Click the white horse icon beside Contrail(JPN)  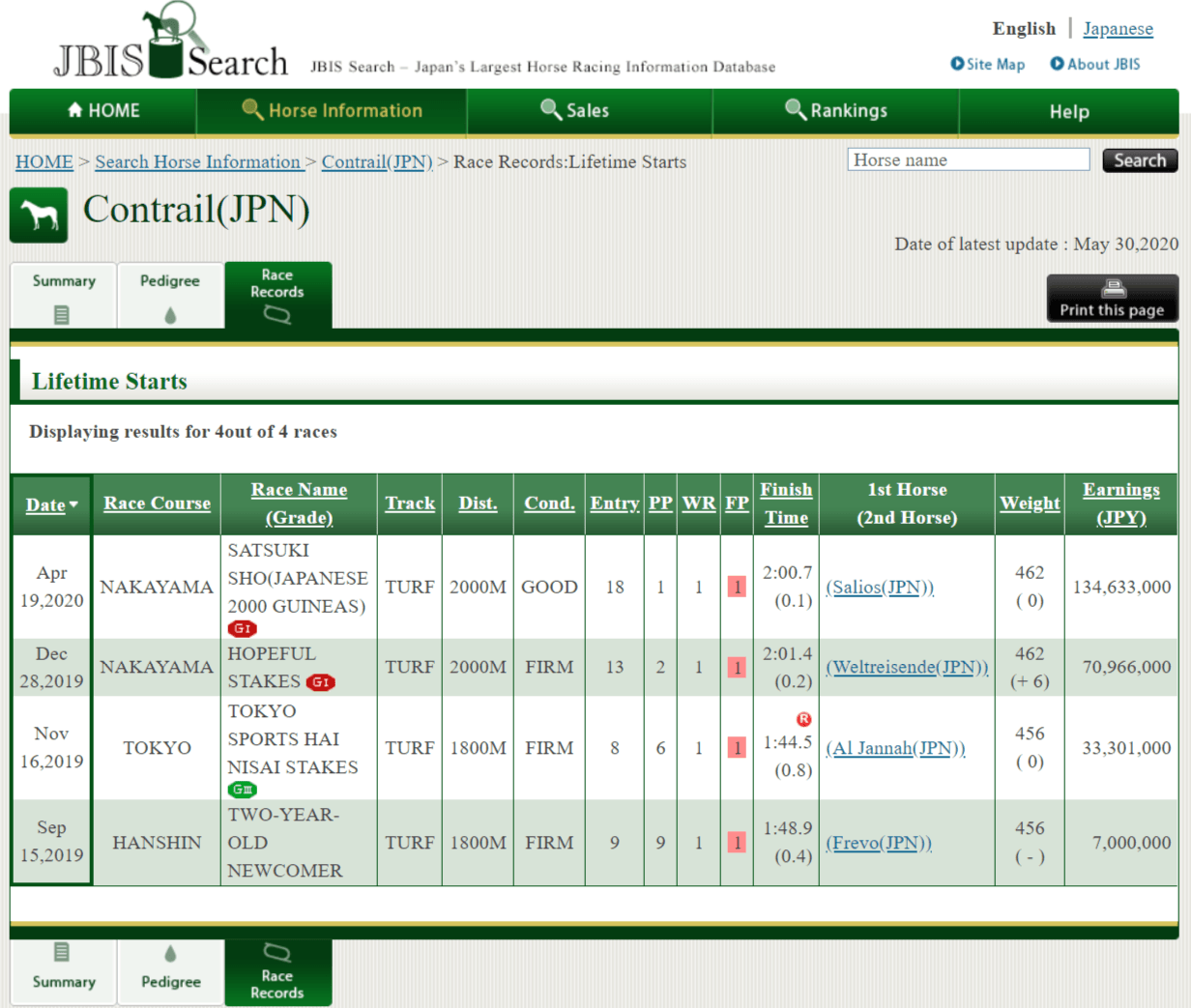click(39, 215)
